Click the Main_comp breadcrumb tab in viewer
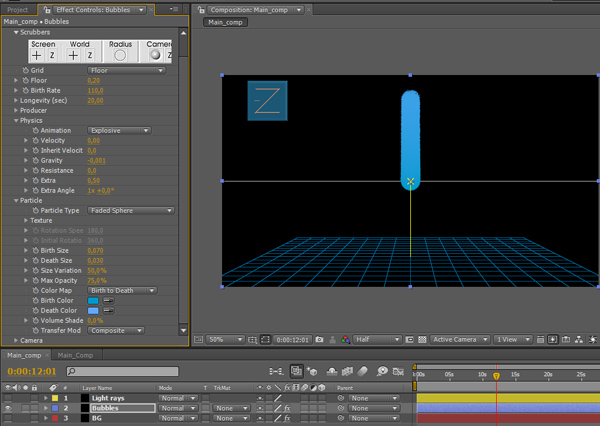600x426 pixels. (x=225, y=22)
